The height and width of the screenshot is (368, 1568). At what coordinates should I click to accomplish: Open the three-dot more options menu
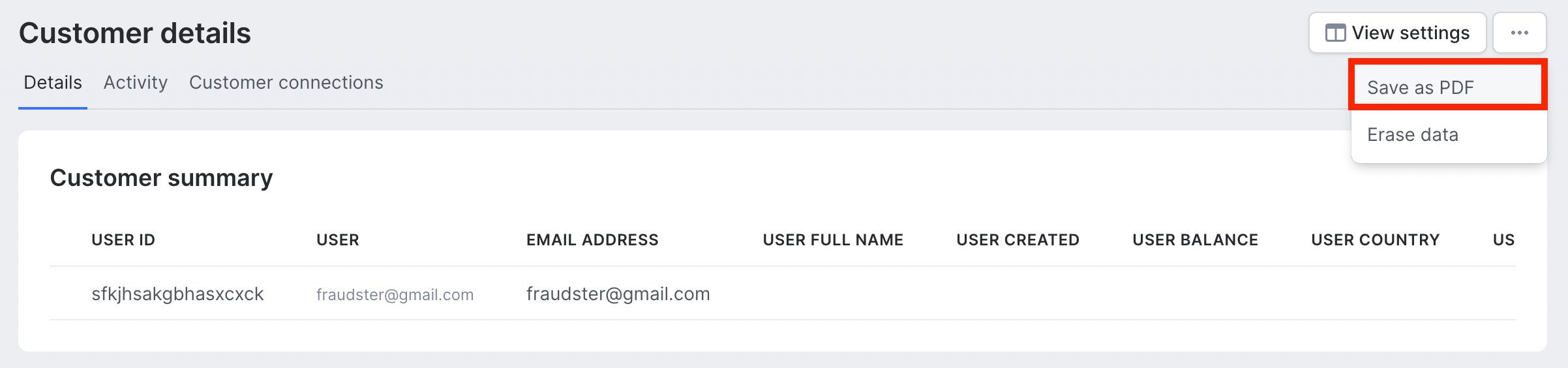[x=1519, y=33]
